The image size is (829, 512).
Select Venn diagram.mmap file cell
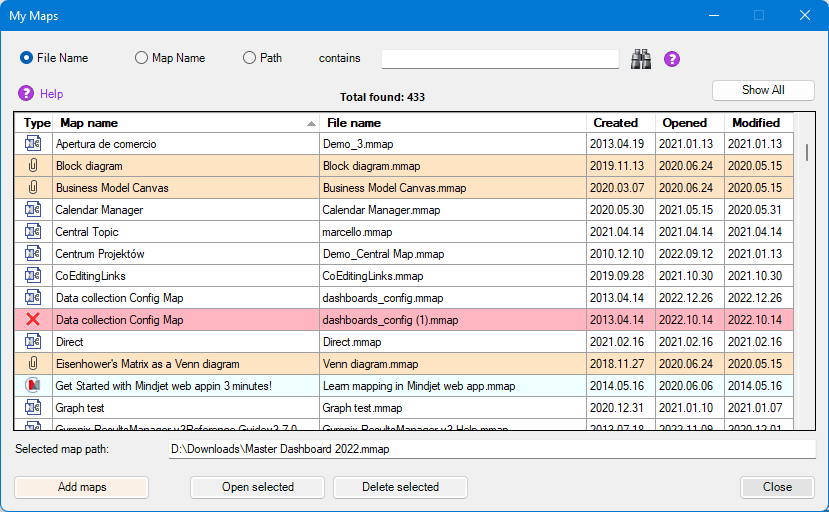(453, 363)
